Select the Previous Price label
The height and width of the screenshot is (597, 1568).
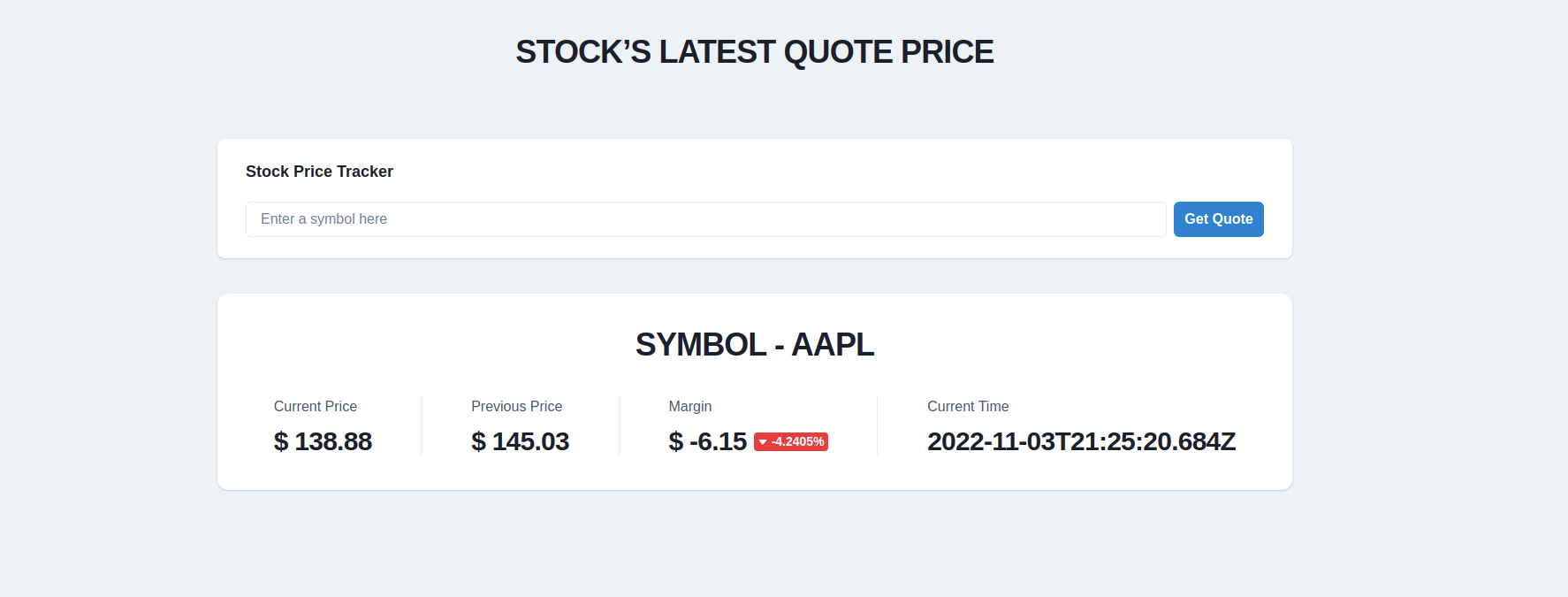click(x=516, y=406)
